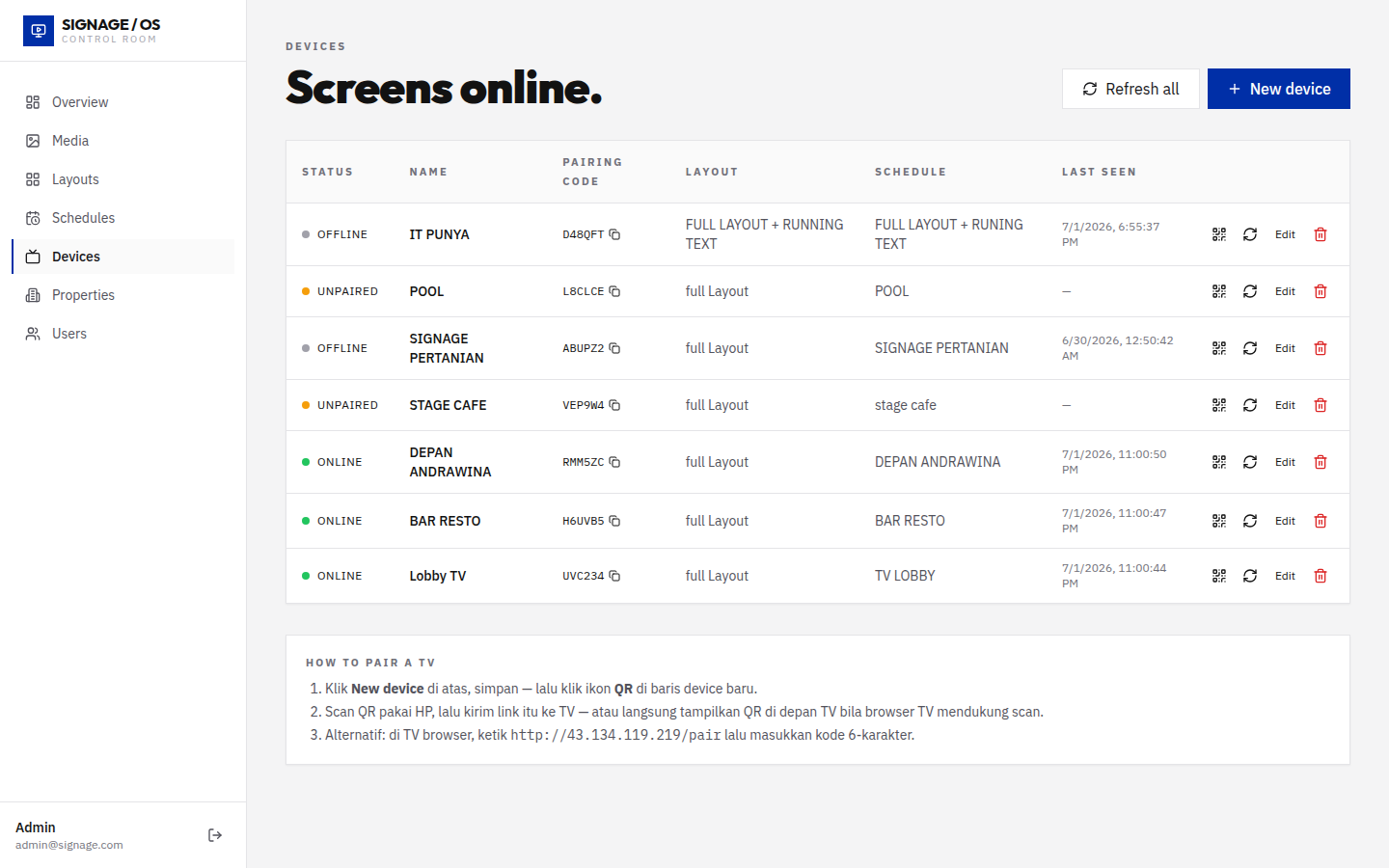The height and width of the screenshot is (868, 1389).
Task: Edit the DEPAN ANDRAWINA device
Action: (x=1285, y=462)
